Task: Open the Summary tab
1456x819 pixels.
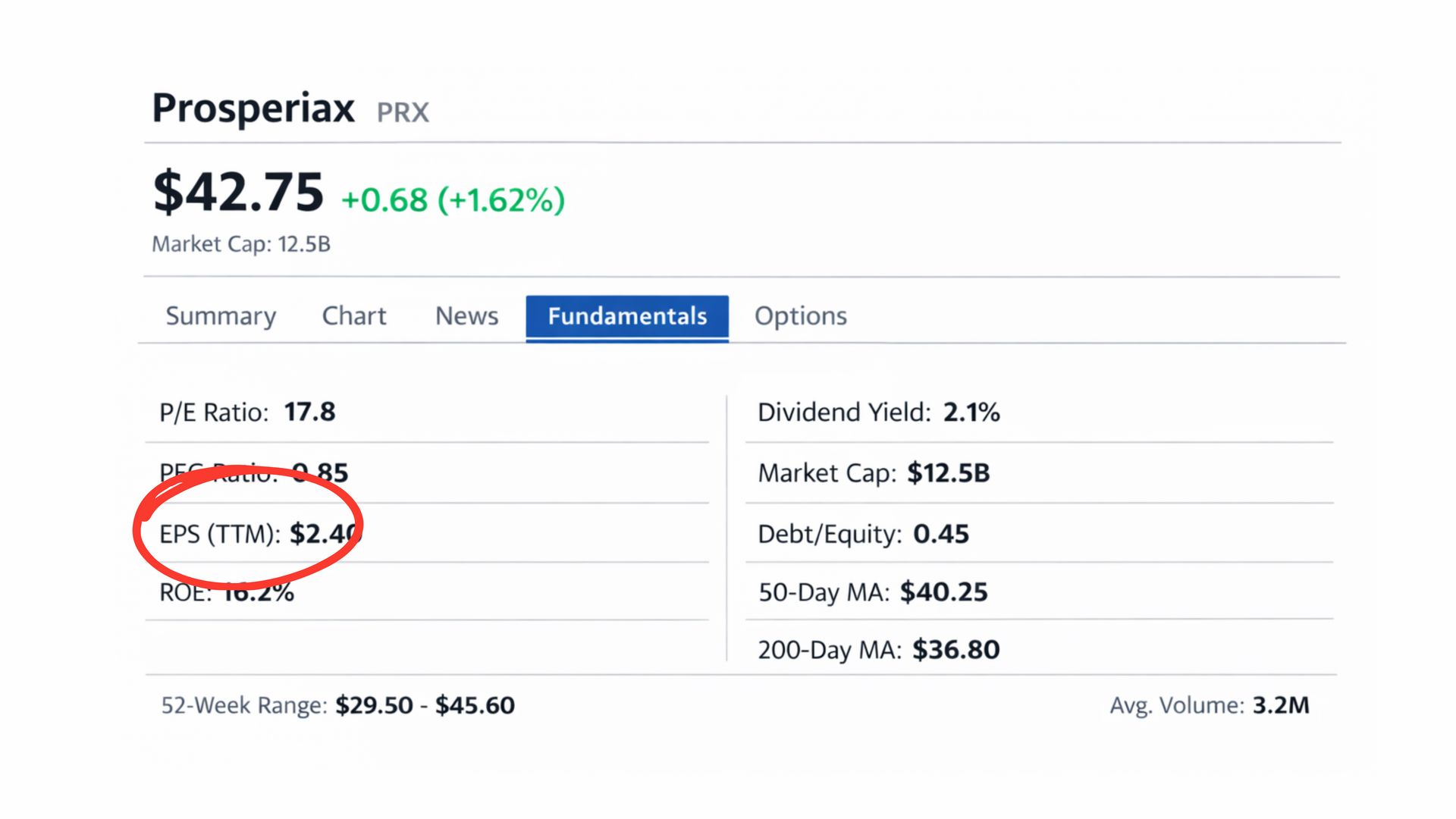Action: [x=221, y=315]
